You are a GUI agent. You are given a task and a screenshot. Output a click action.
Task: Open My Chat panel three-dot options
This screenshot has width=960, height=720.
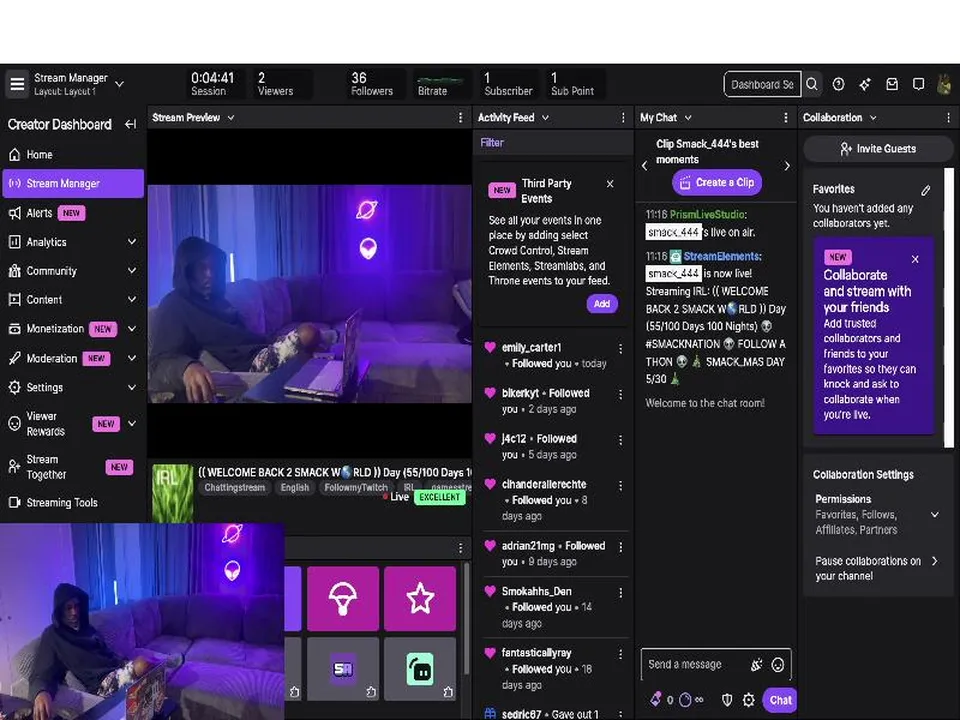pyautogui.click(x=786, y=118)
